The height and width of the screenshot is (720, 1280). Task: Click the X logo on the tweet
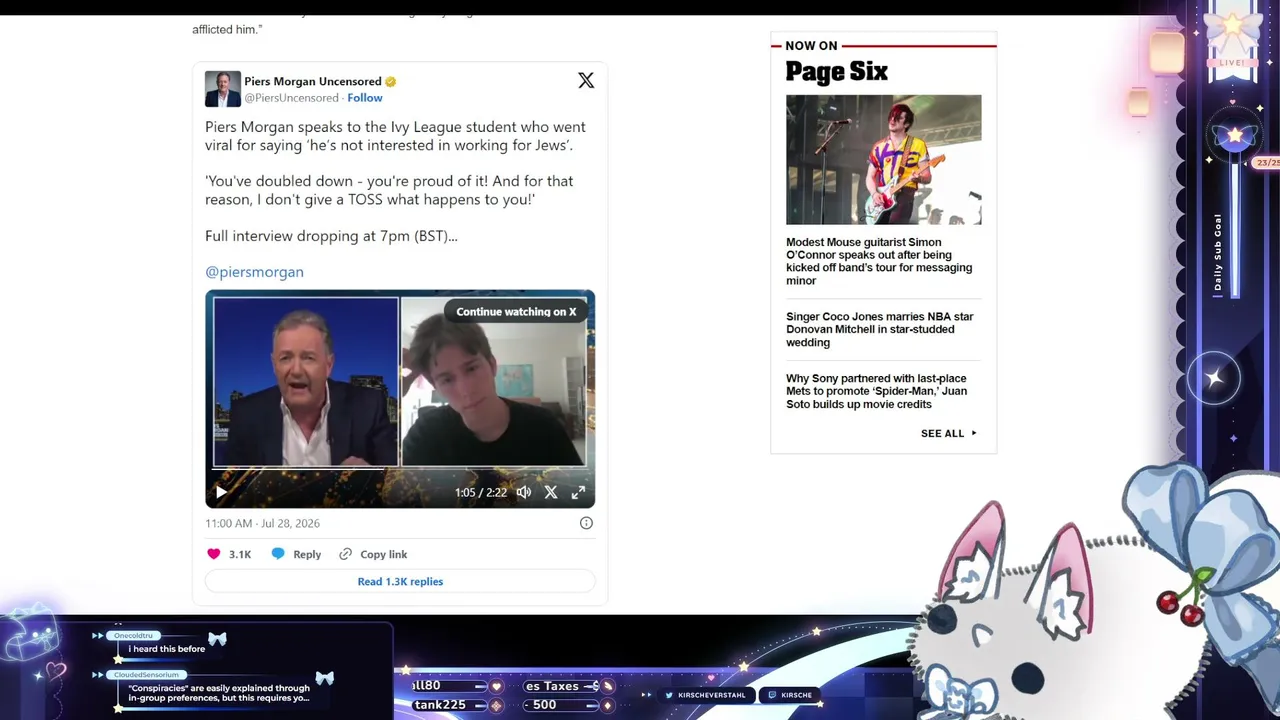(586, 81)
